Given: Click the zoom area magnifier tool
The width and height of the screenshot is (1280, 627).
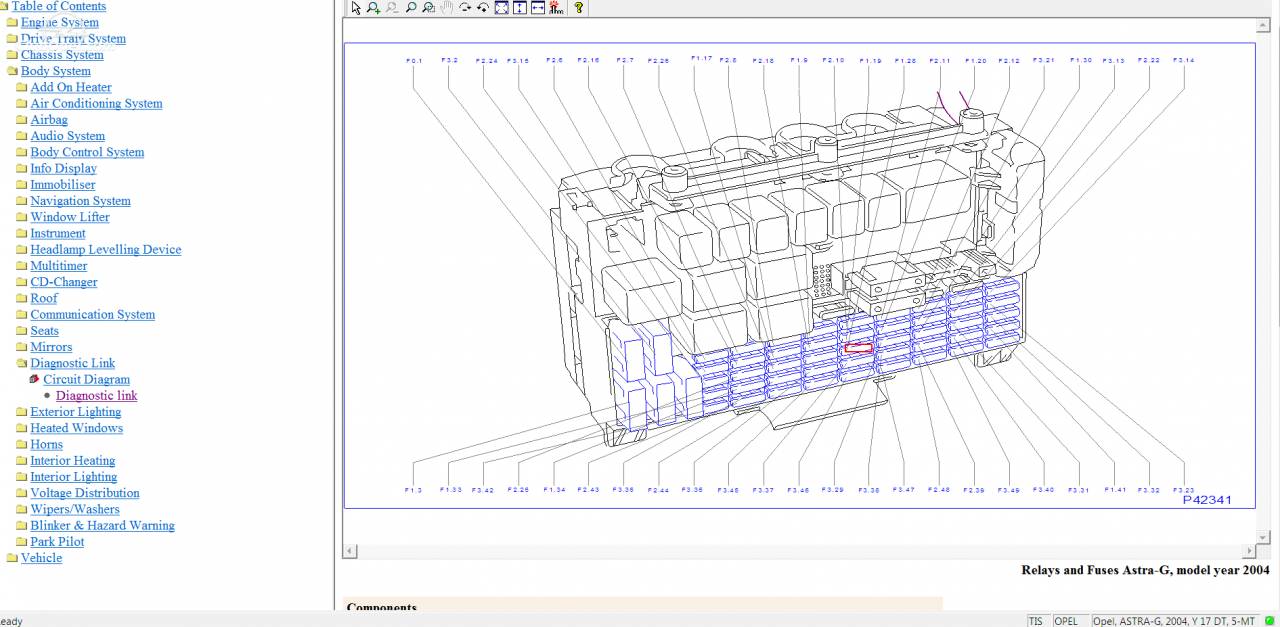Looking at the screenshot, I should pyautogui.click(x=428, y=8).
